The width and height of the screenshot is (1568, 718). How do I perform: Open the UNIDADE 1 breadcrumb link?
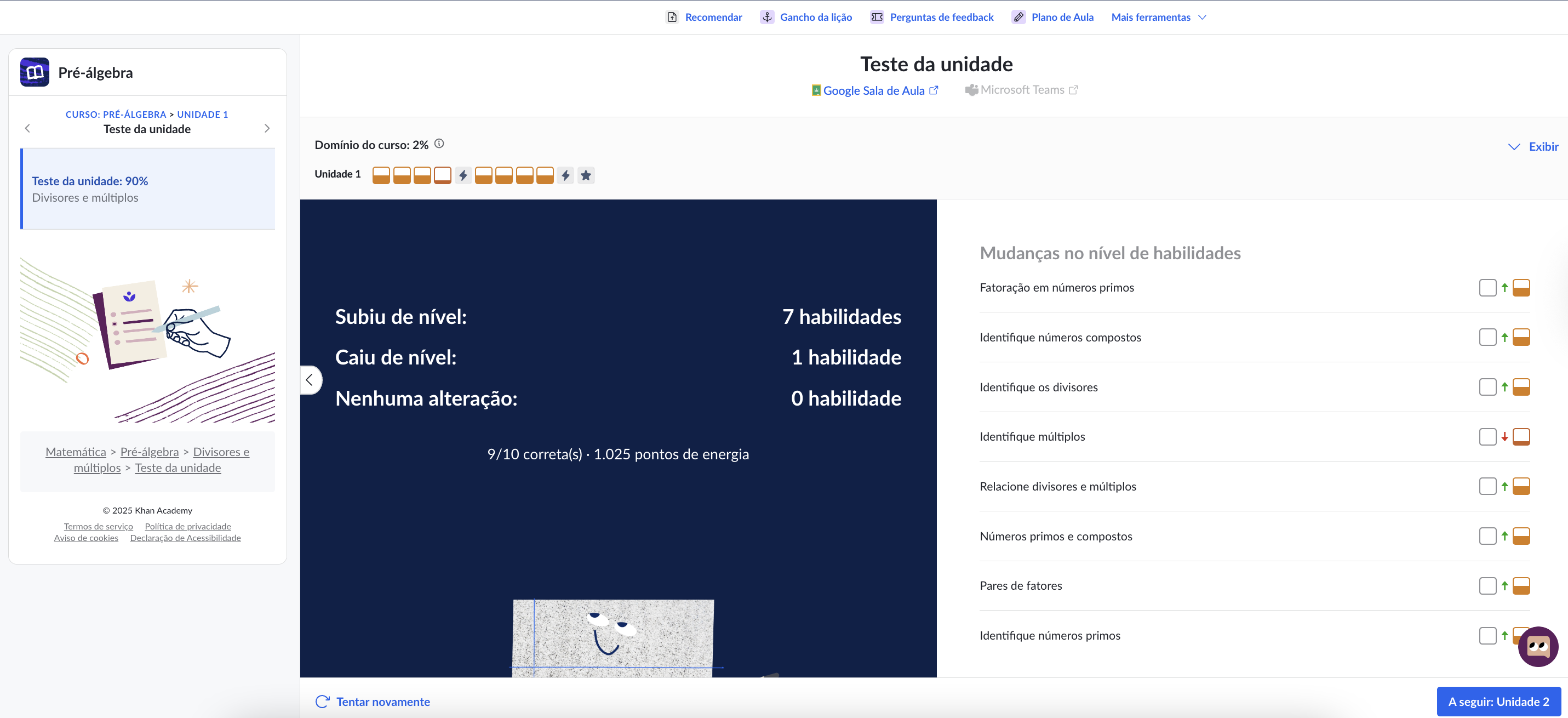(203, 115)
